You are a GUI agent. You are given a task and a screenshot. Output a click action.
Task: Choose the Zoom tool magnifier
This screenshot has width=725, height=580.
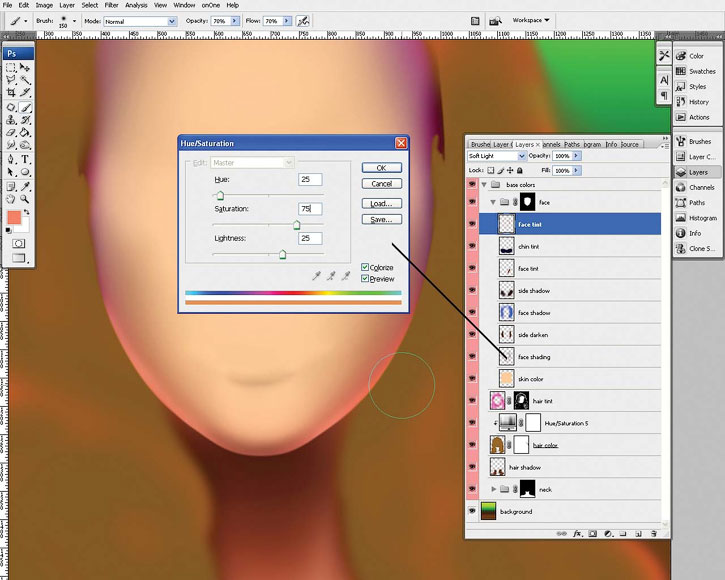(25, 199)
